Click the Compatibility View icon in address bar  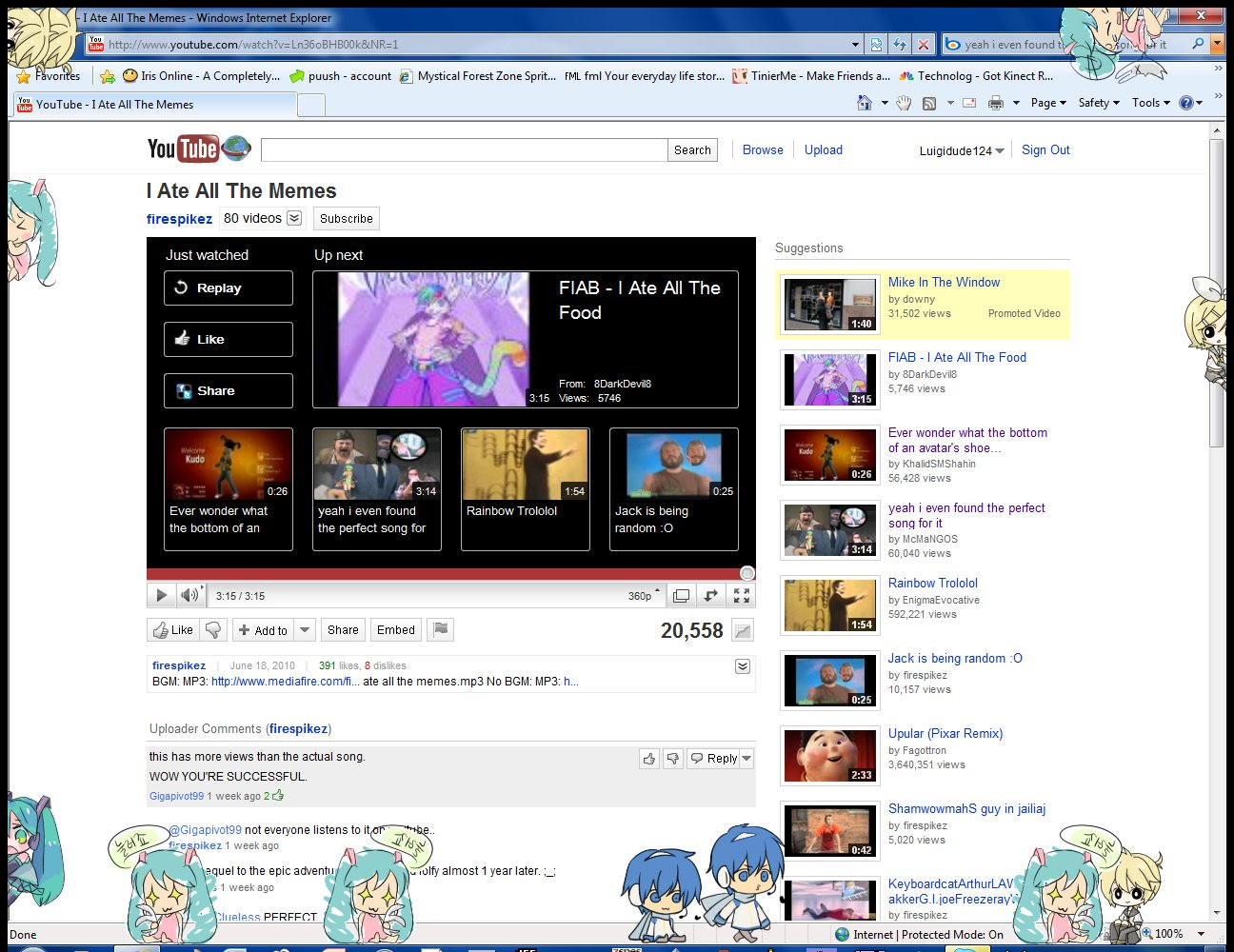pyautogui.click(x=877, y=45)
